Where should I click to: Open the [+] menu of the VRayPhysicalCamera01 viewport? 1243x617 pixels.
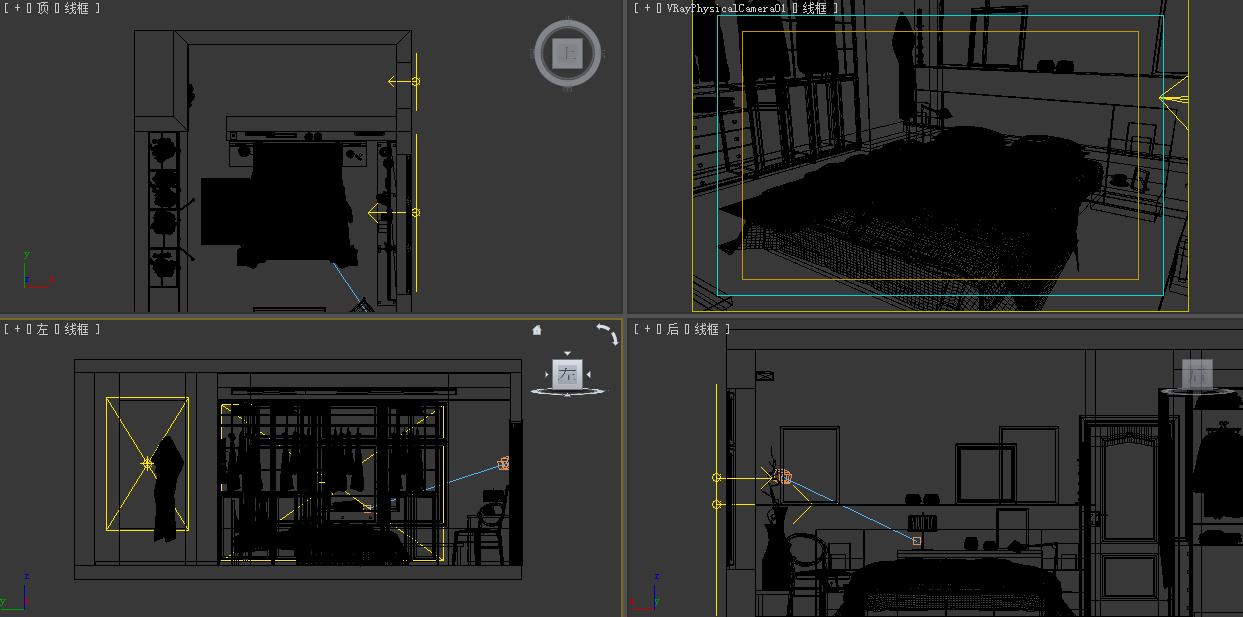[647, 8]
